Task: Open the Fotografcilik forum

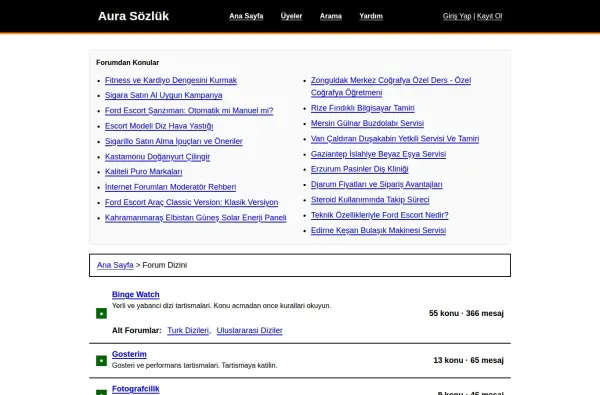Action: click(x=135, y=389)
